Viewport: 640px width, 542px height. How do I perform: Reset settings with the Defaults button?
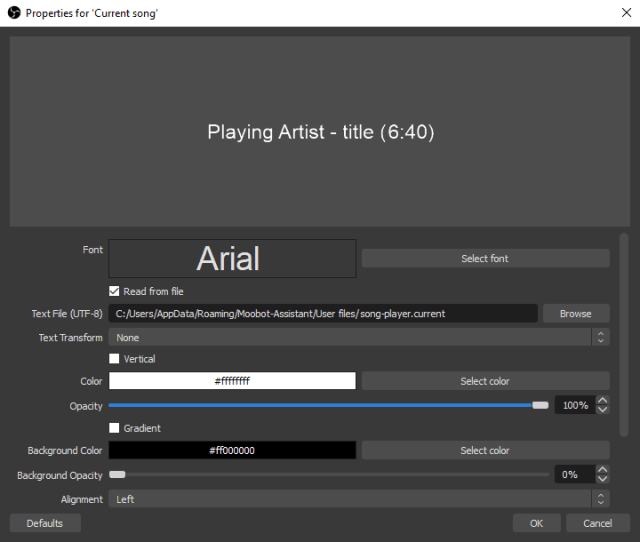point(45,523)
